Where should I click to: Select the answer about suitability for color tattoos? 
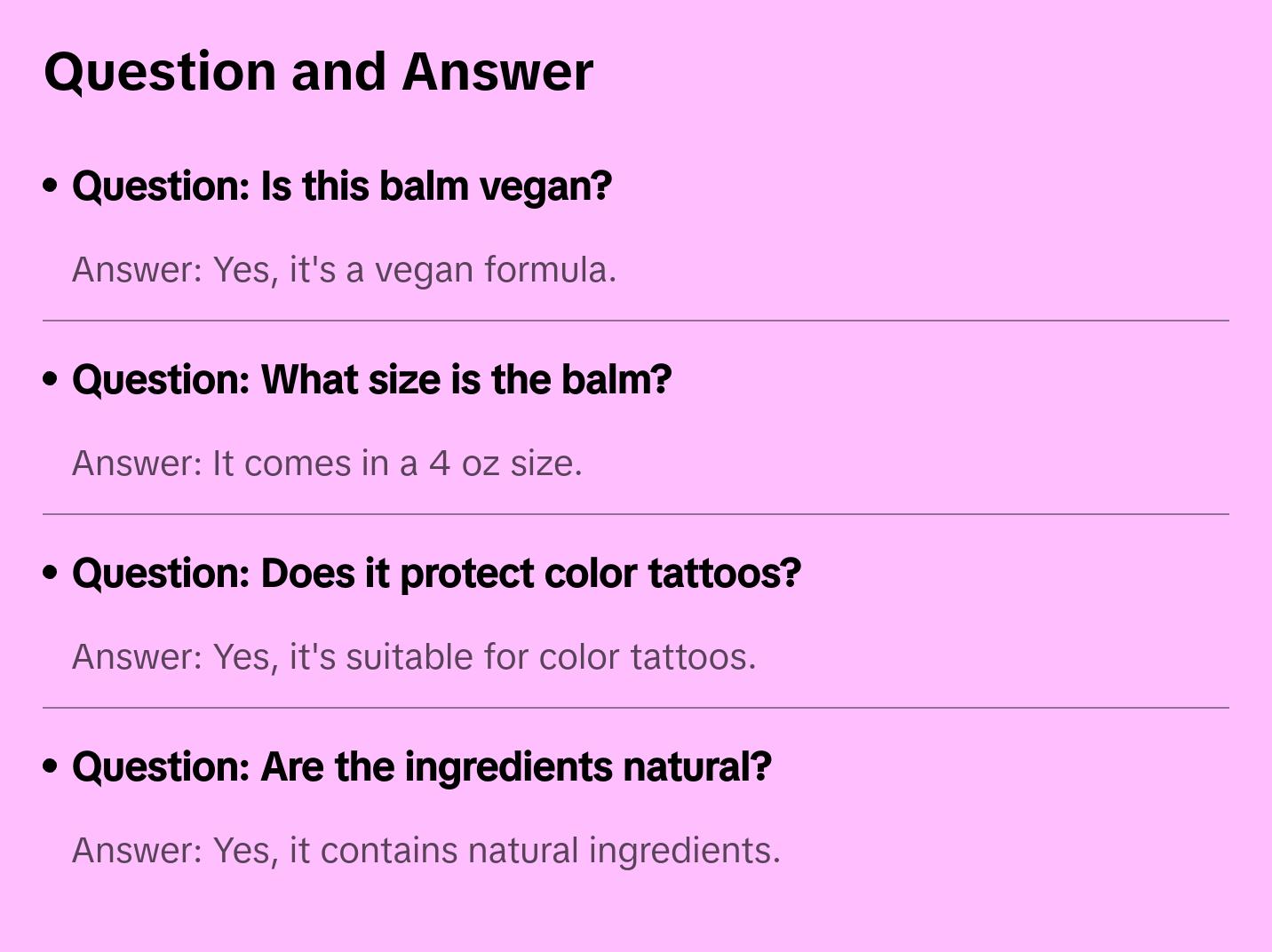[x=414, y=657]
